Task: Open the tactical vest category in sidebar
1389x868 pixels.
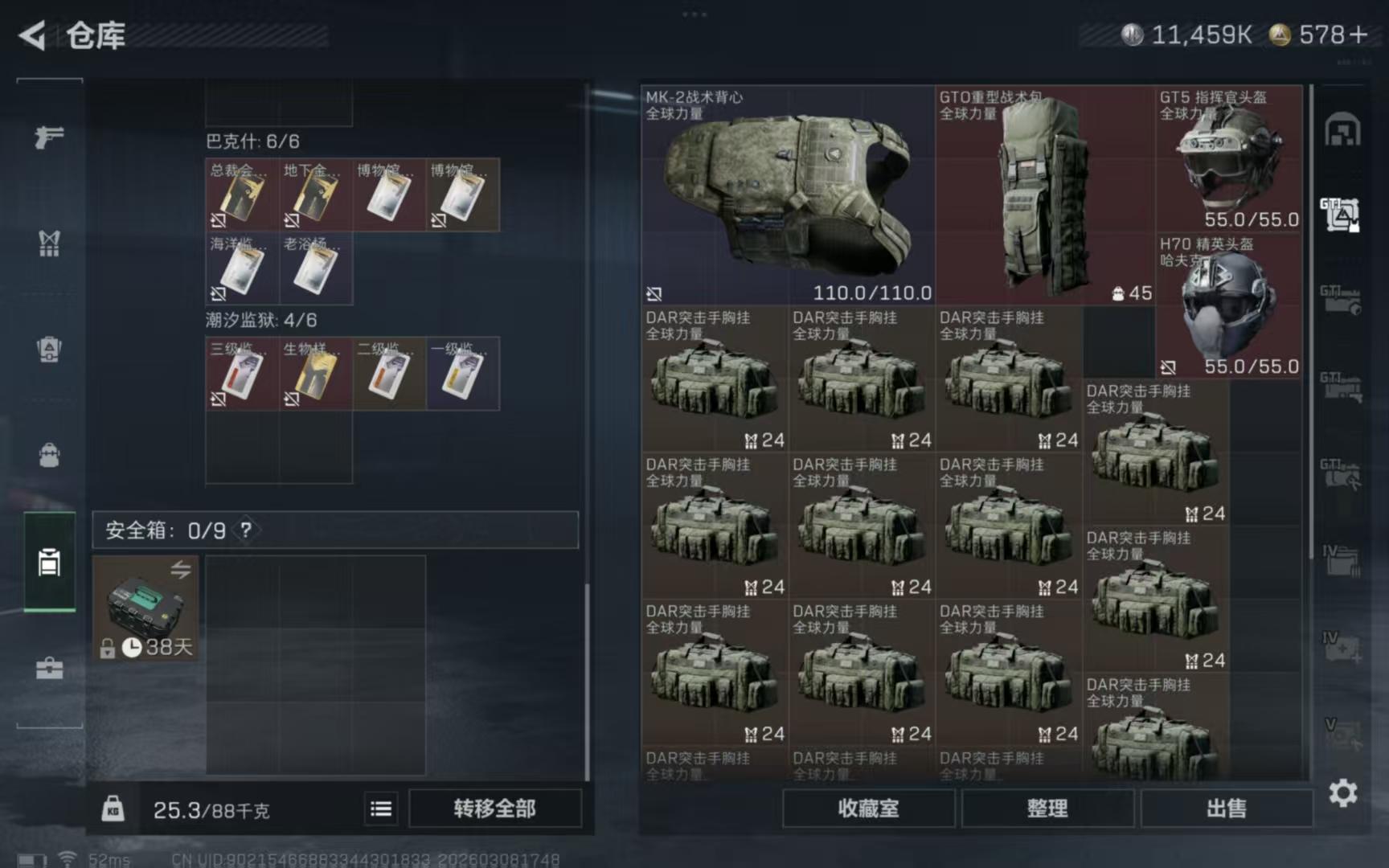Action: 49,243
